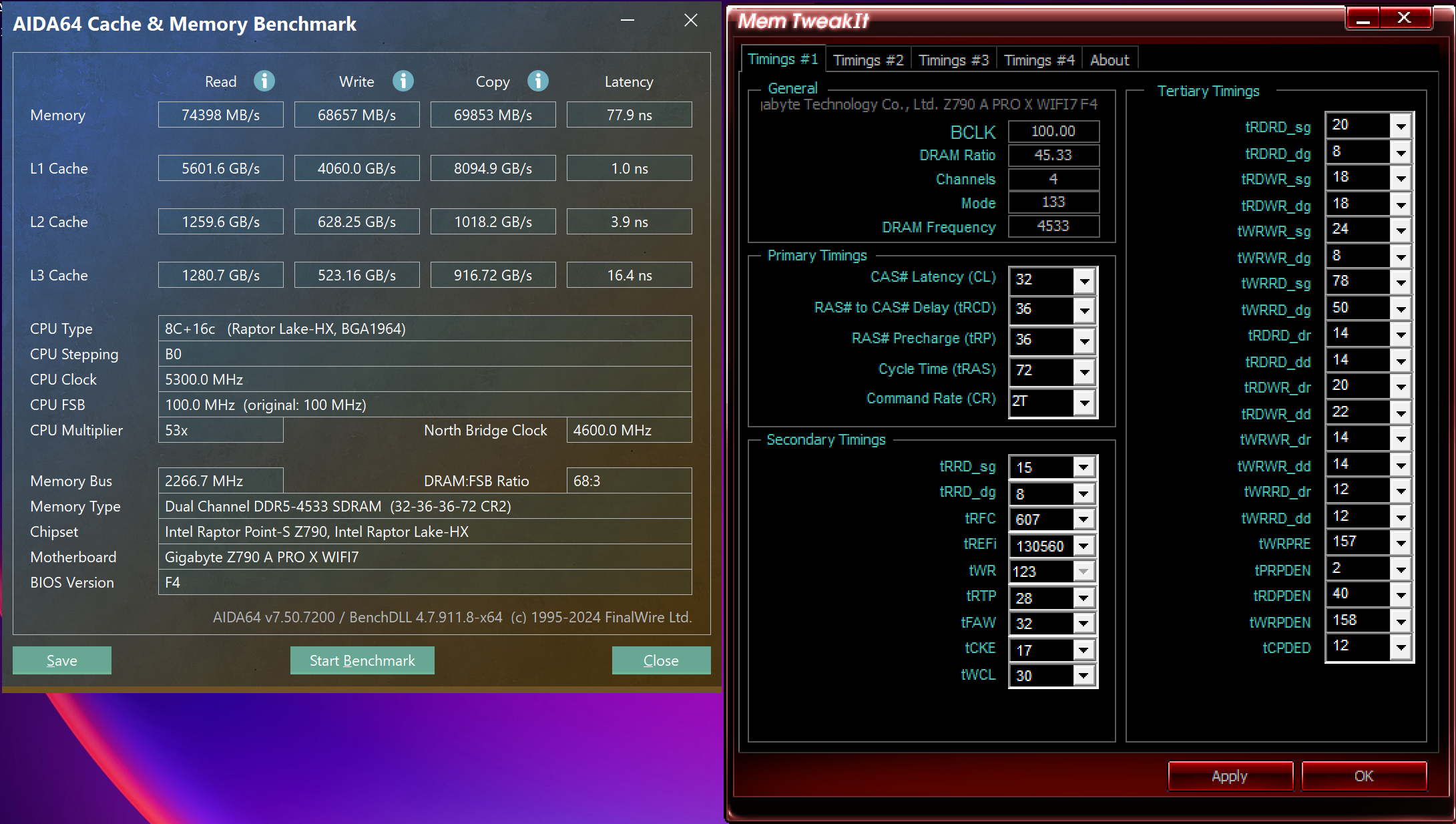This screenshot has width=1456, height=824.
Task: Click the DRAM Ratio field showing 45.33
Action: [x=1053, y=155]
